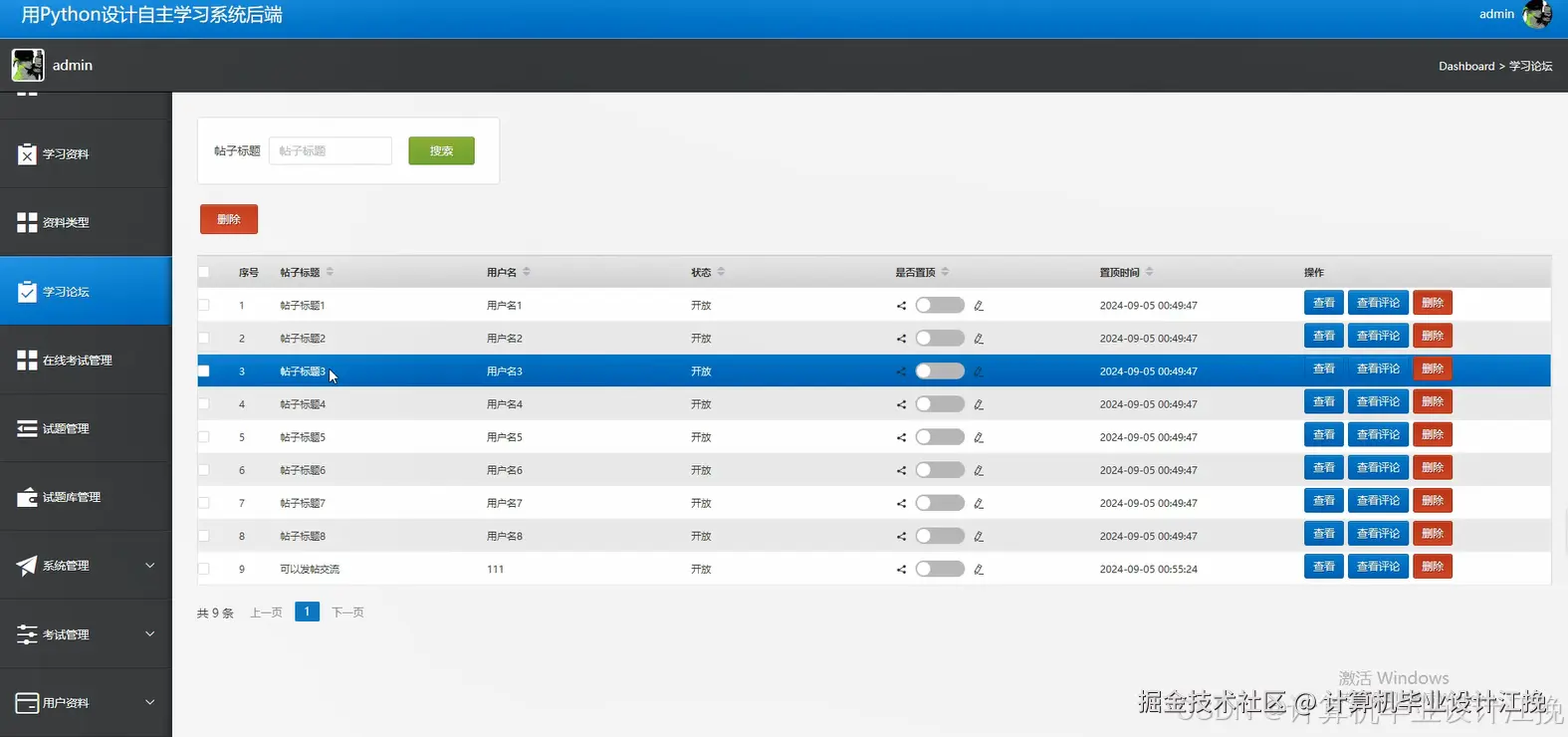This screenshot has height=737, width=1568.
Task: Click the share icon in row 帖子标题7
Action: click(901, 503)
